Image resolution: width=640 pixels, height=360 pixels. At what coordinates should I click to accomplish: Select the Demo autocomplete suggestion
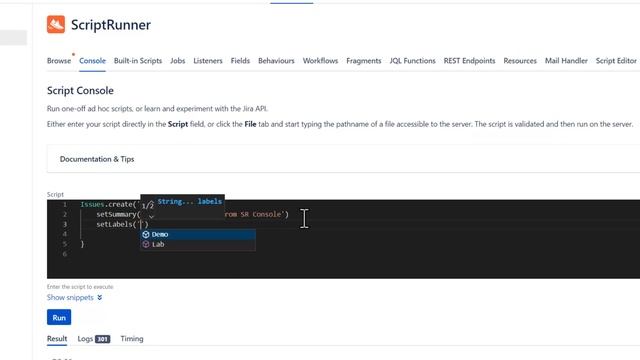pos(198,234)
